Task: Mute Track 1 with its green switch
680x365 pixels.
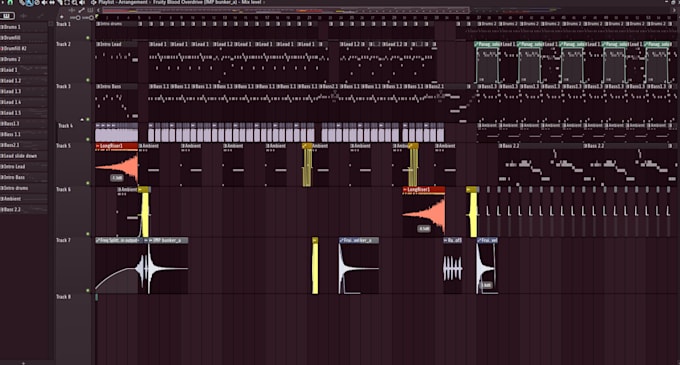Action: [88, 38]
